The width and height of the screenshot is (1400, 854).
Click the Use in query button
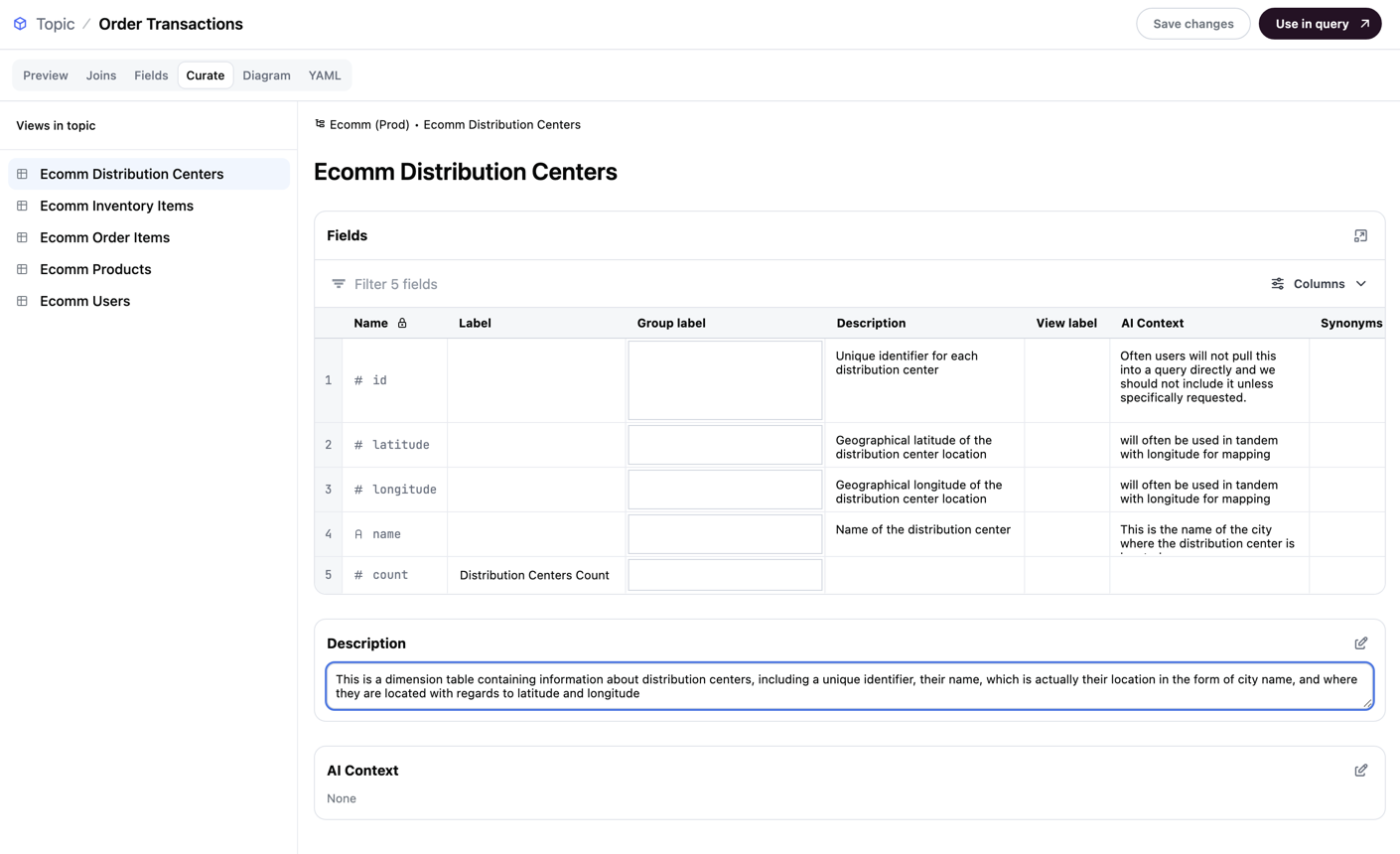(1320, 24)
